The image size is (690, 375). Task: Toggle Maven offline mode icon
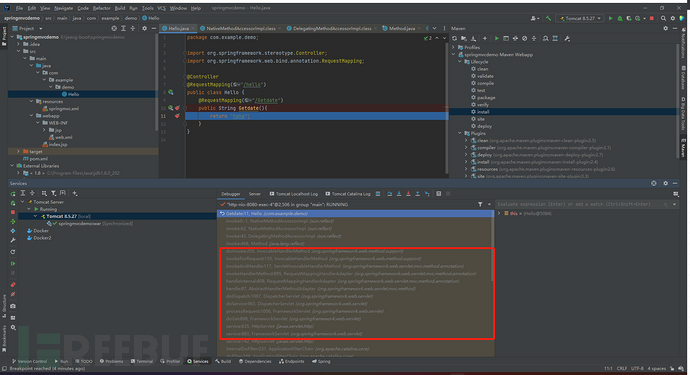coord(515,39)
